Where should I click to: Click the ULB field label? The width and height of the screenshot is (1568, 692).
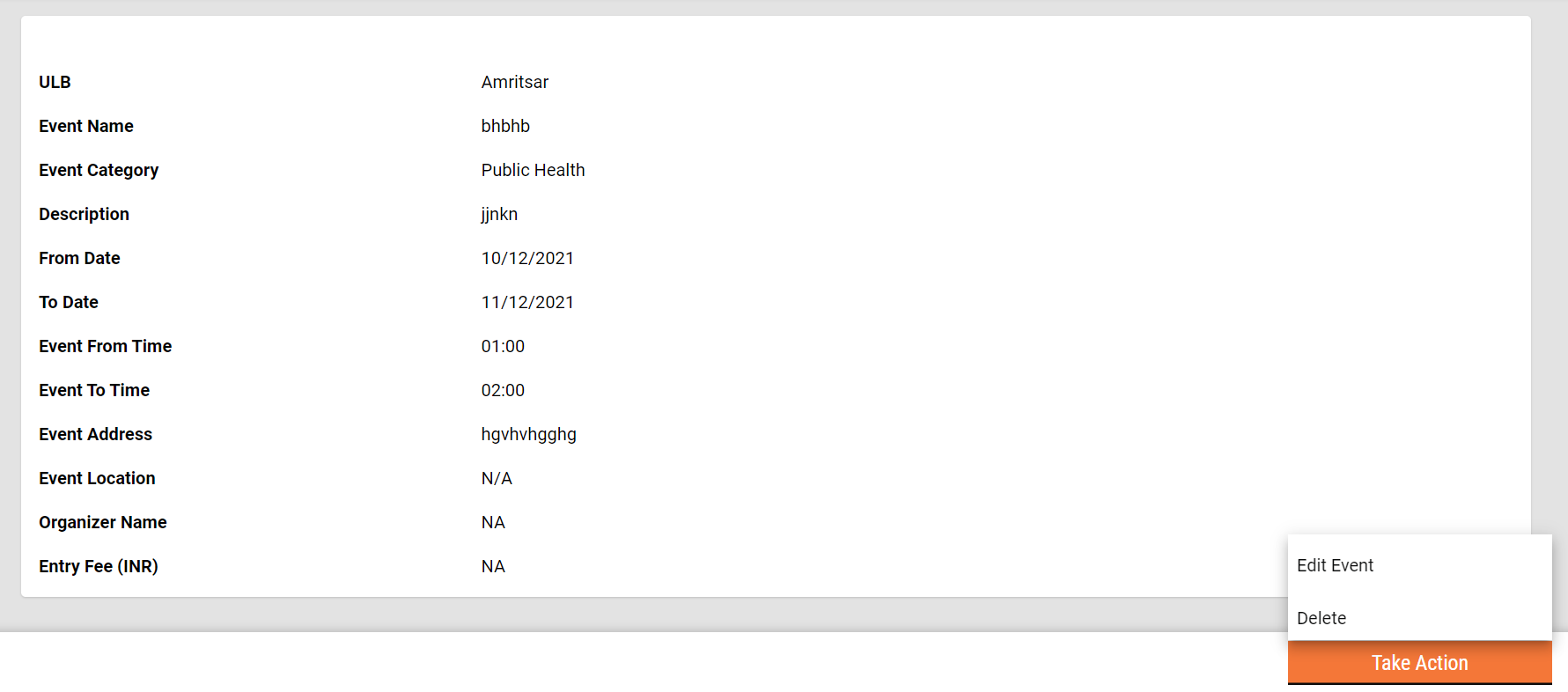pyautogui.click(x=55, y=82)
